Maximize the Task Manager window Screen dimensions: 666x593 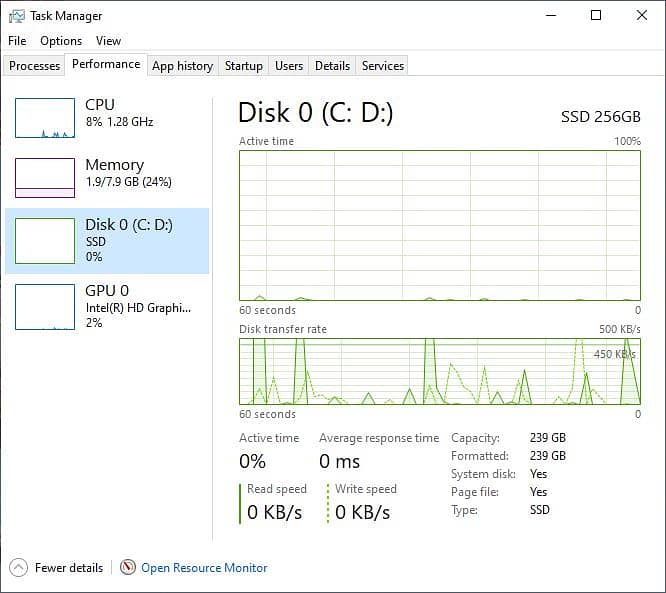[x=596, y=16]
